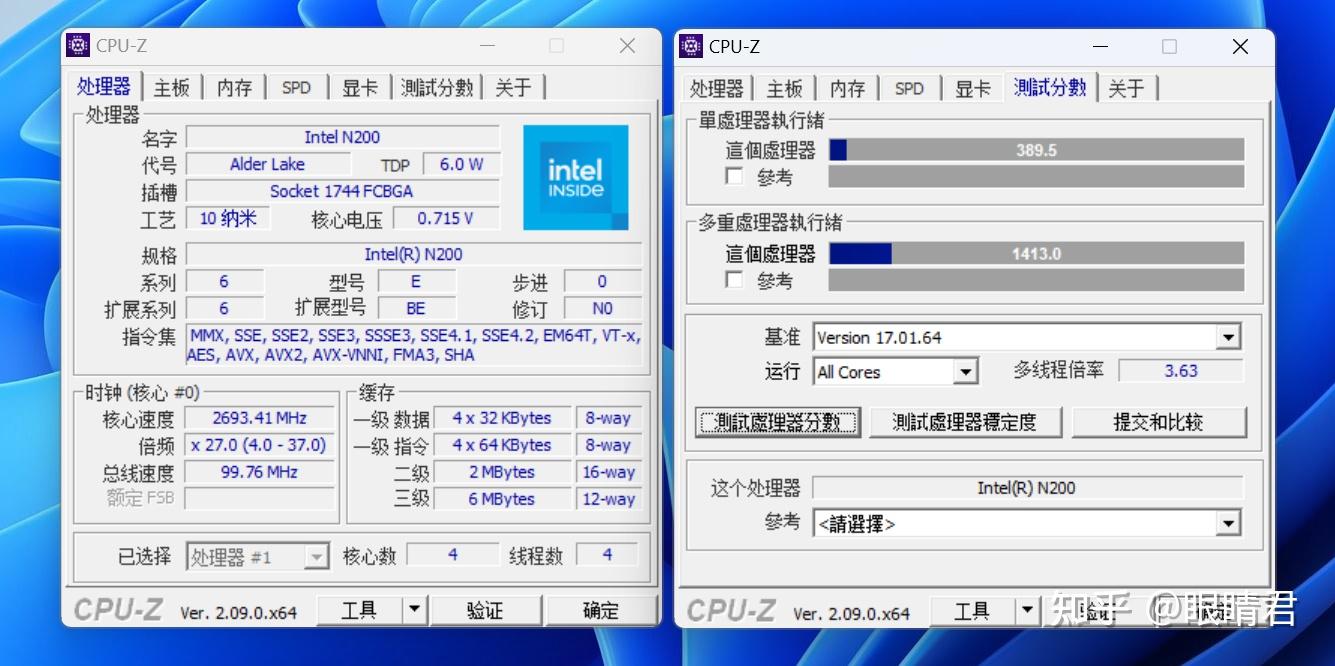
Task: Open the 运行 All Cores dropdown
Action: [x=964, y=371]
